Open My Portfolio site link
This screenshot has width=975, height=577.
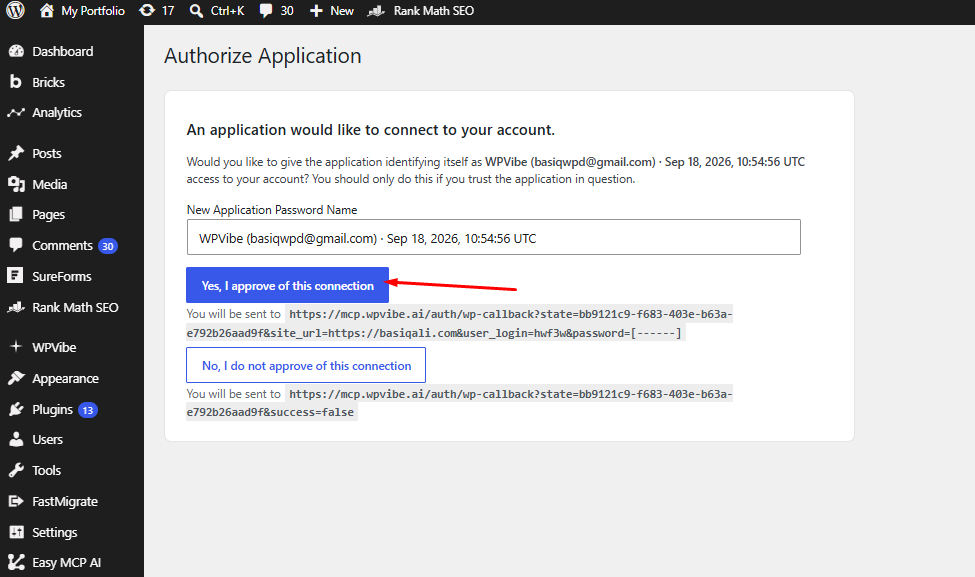tap(93, 11)
